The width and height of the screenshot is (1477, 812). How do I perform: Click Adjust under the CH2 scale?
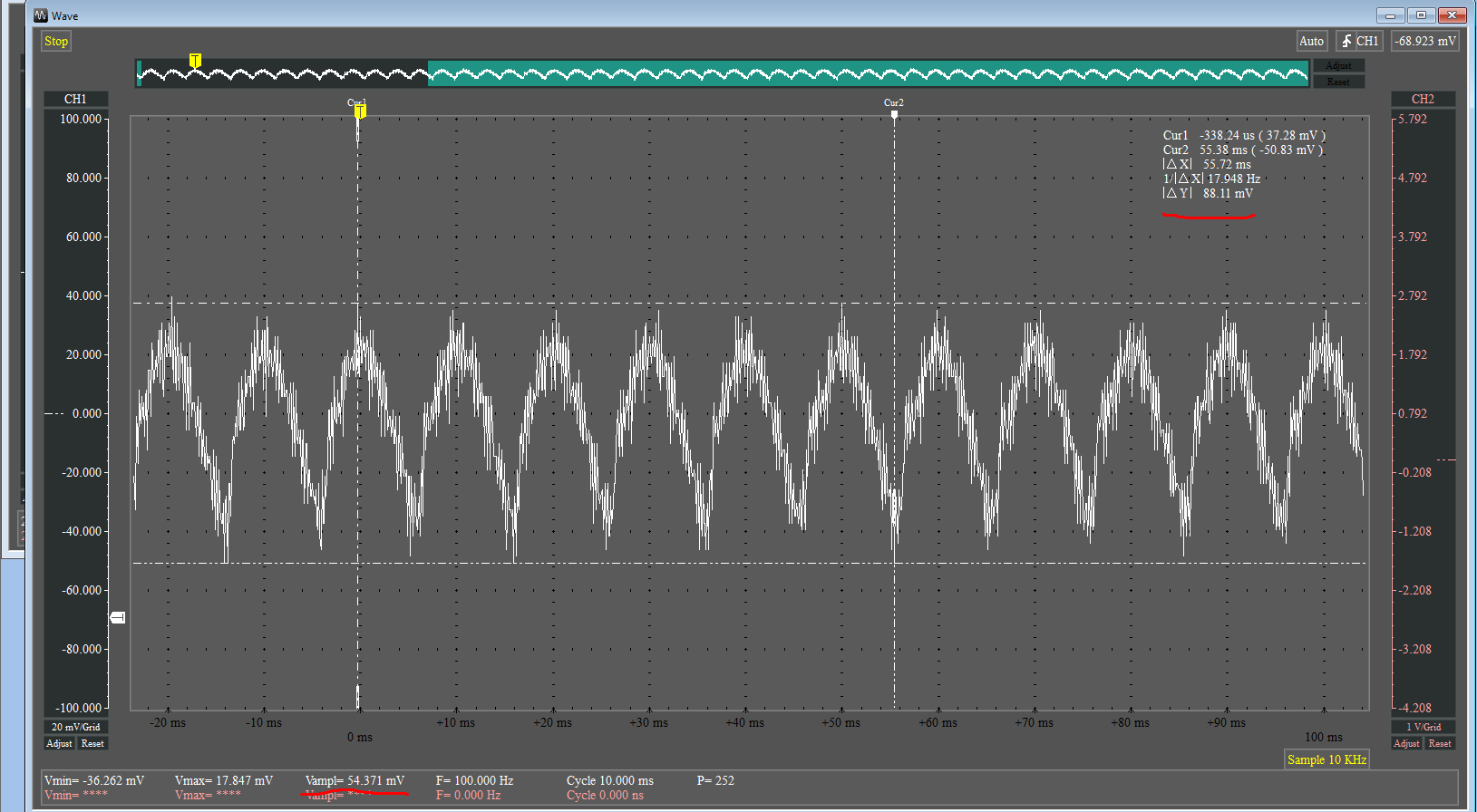(1406, 743)
